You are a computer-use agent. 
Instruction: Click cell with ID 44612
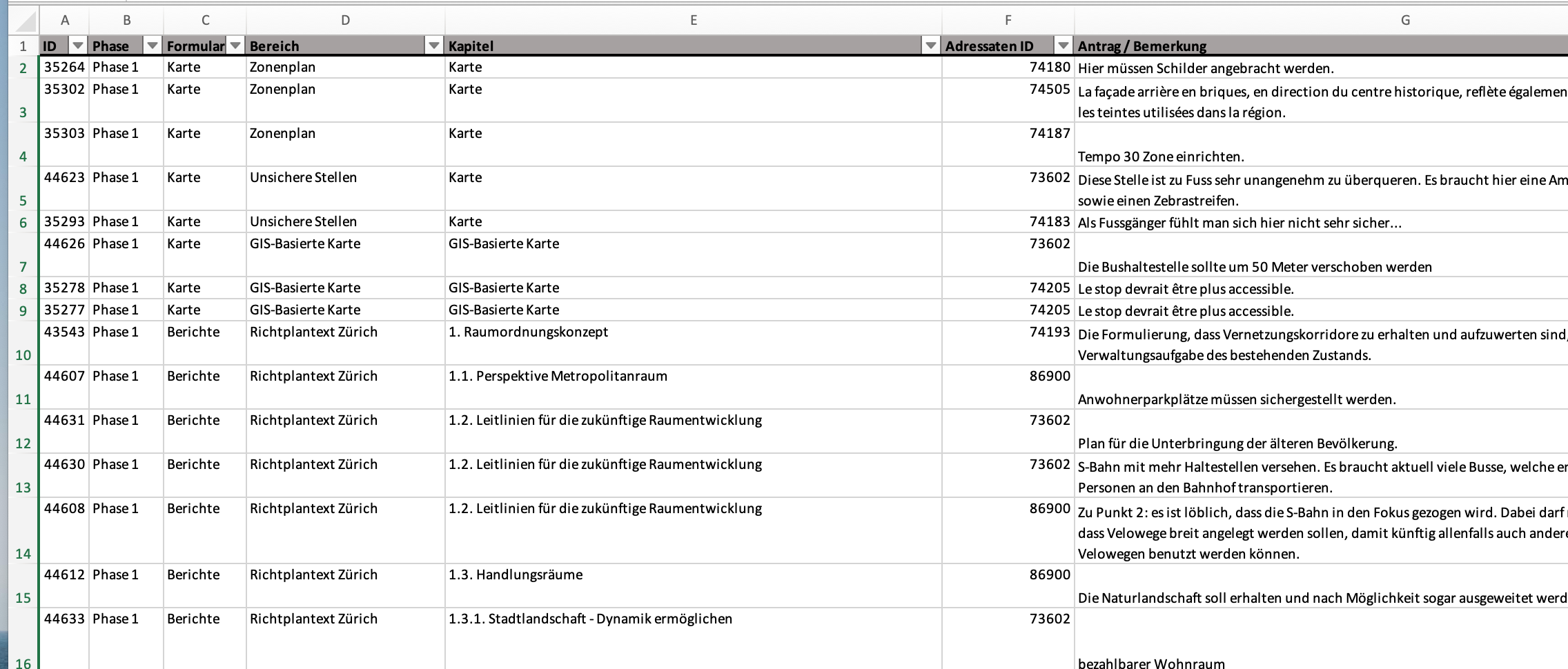point(65,586)
